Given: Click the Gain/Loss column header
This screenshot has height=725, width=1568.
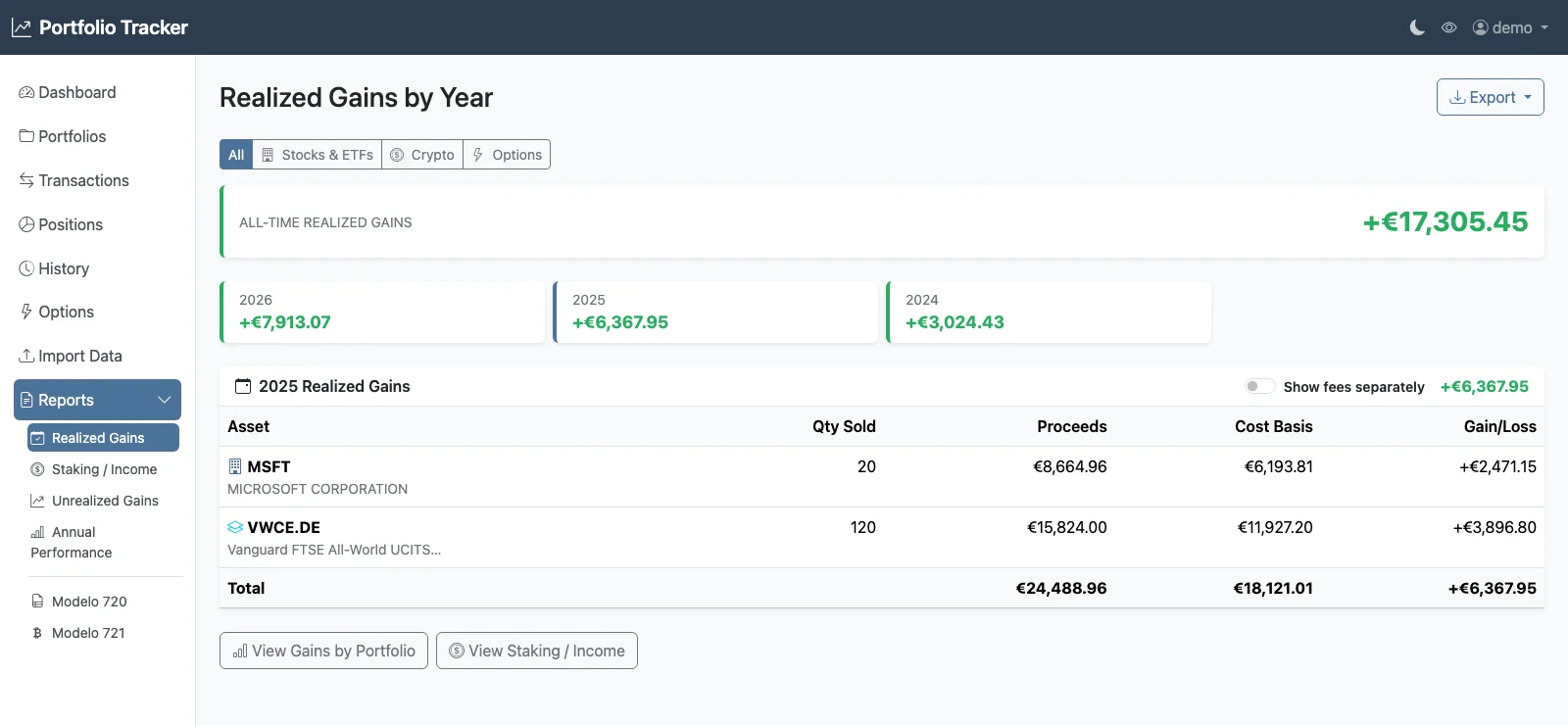Looking at the screenshot, I should click(1500, 426).
